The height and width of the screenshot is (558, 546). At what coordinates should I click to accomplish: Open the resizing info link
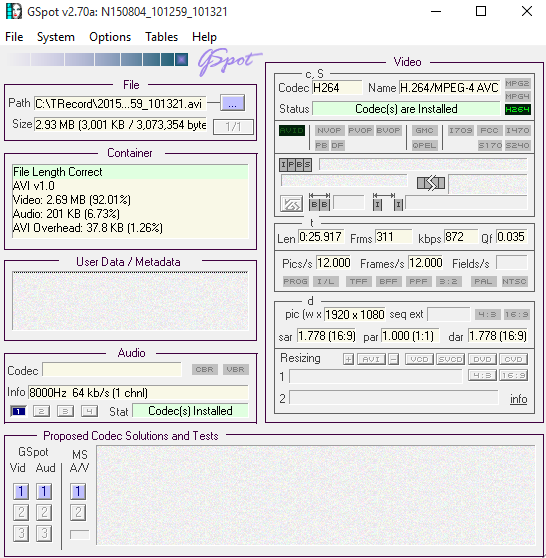pos(519,399)
